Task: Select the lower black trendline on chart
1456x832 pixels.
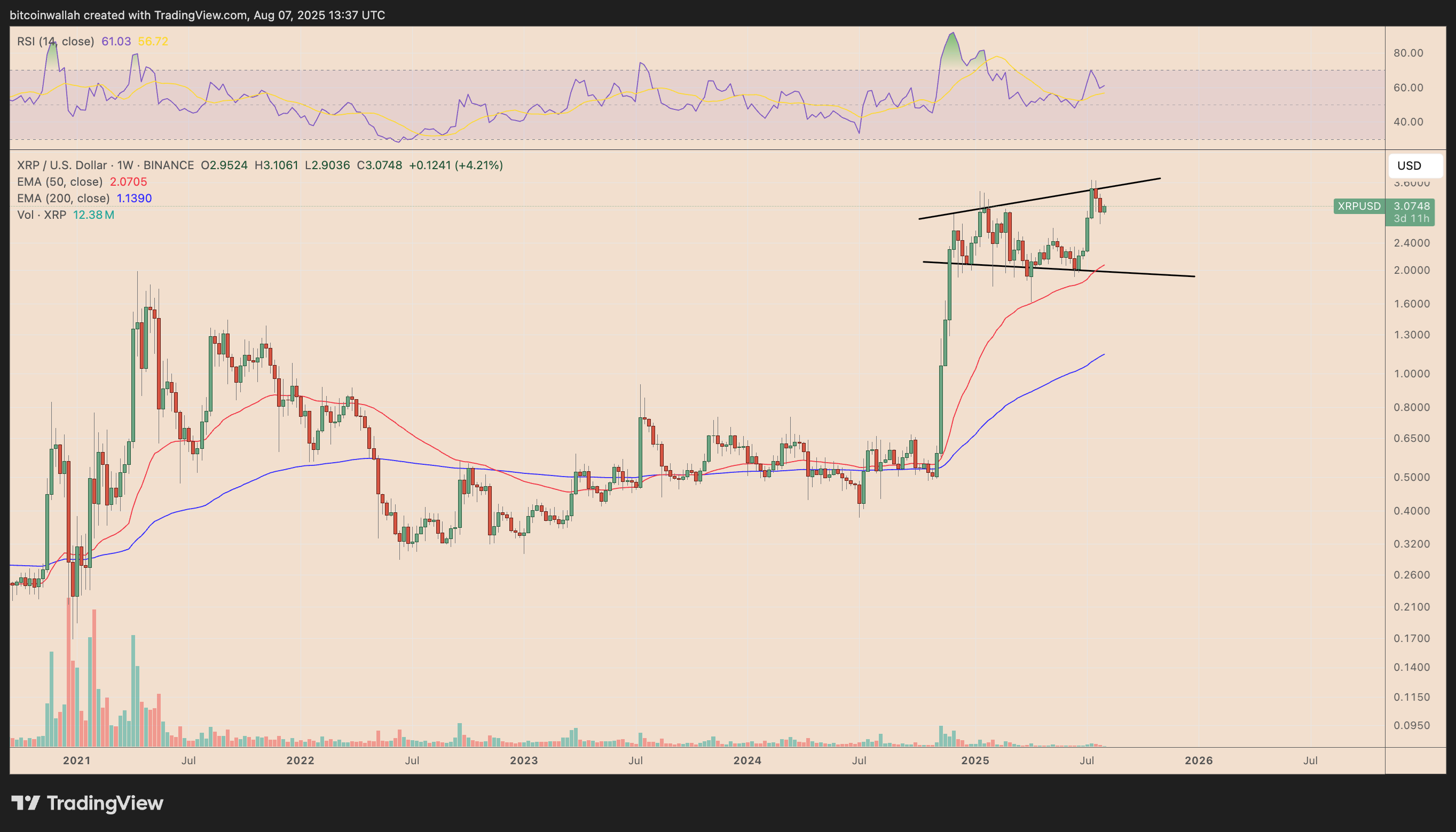Action: pos(1059,269)
